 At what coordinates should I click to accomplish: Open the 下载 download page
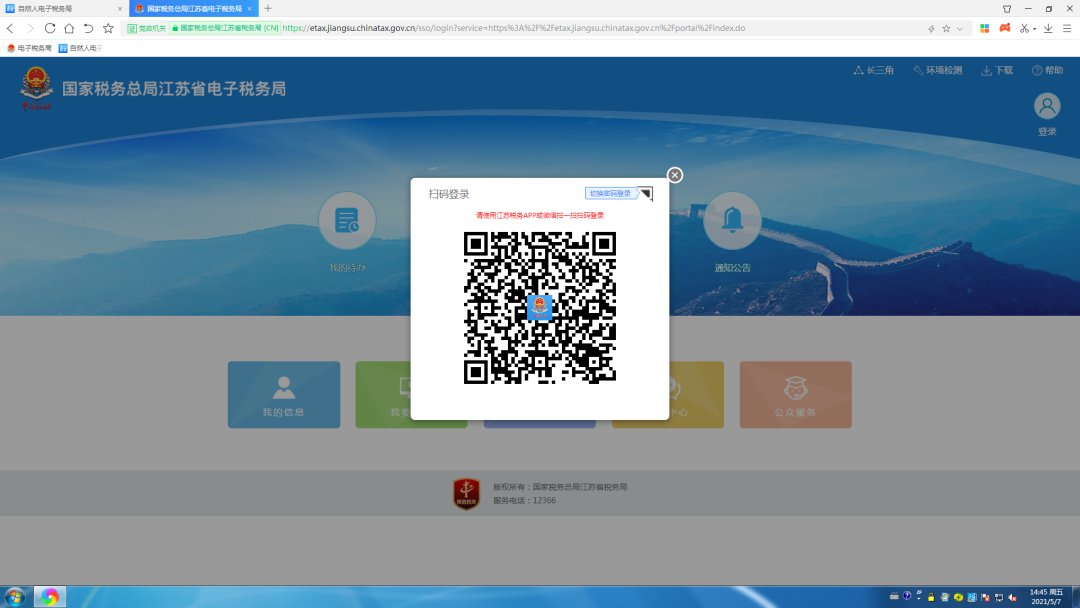click(997, 70)
